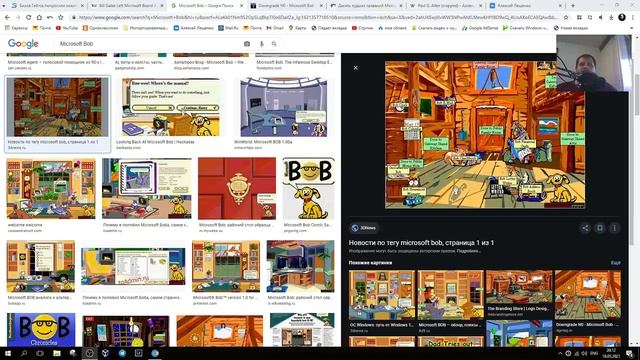
Task: Switch to the Bill Gates Left Microsoft Board tab
Action: [x=126, y=6]
